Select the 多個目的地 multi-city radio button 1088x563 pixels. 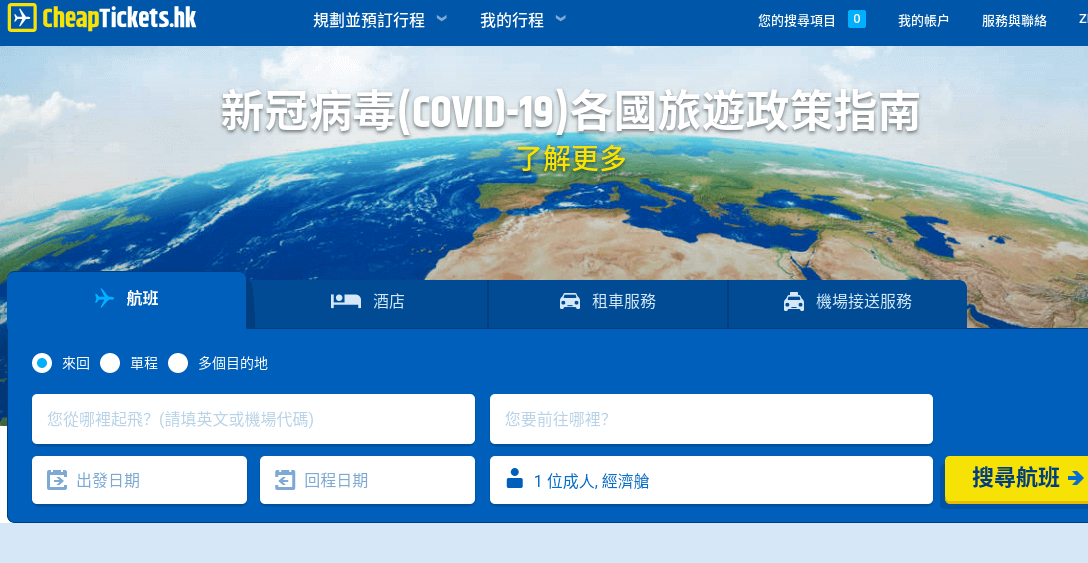178,363
